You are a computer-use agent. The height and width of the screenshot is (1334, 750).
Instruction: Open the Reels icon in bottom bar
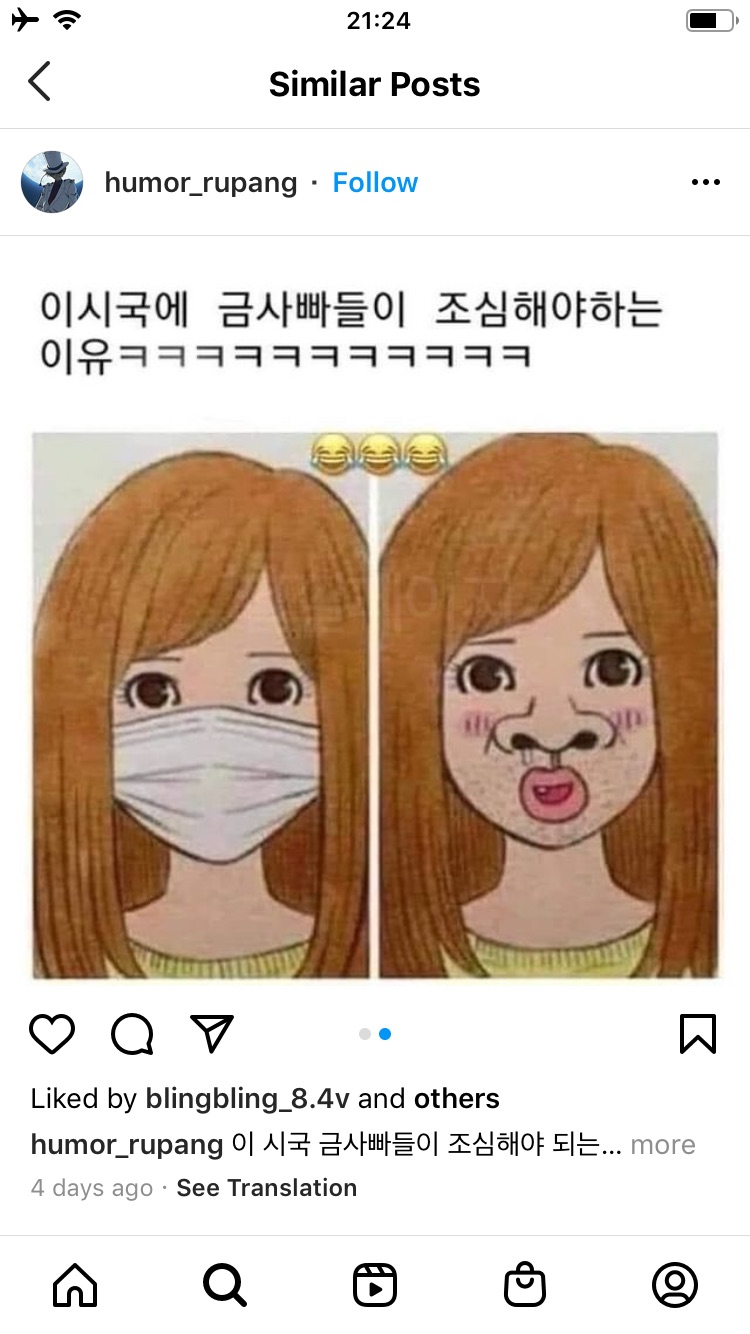tap(375, 1284)
